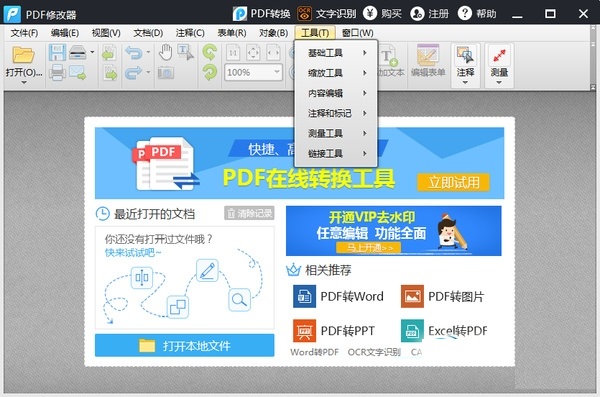The image size is (600, 397).
Task: Click the 注册 user icon
Action: click(417, 13)
